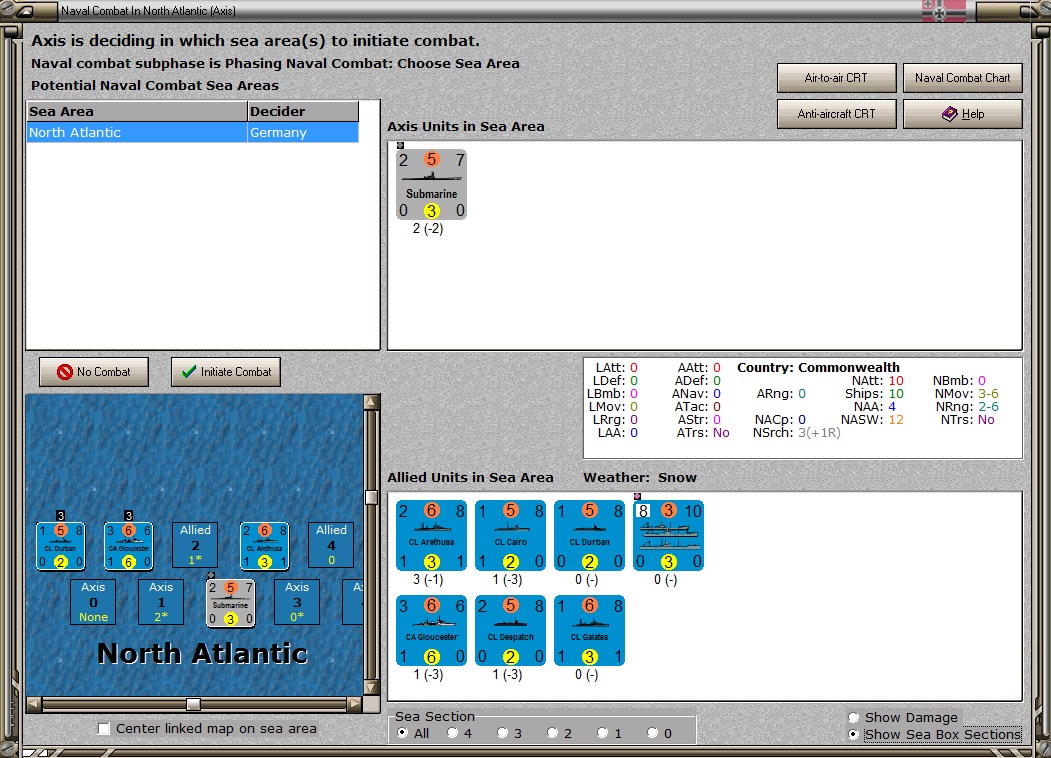Image resolution: width=1051 pixels, height=758 pixels.
Task: Open the Anti-aircraft CRT chart
Action: 837,114
